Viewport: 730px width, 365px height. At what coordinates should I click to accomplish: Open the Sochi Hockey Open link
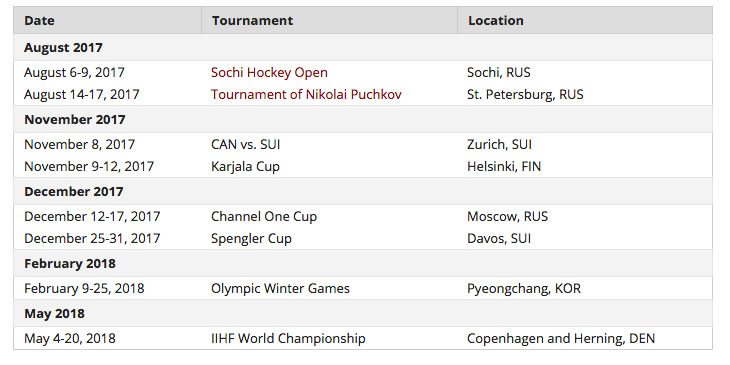click(x=269, y=73)
